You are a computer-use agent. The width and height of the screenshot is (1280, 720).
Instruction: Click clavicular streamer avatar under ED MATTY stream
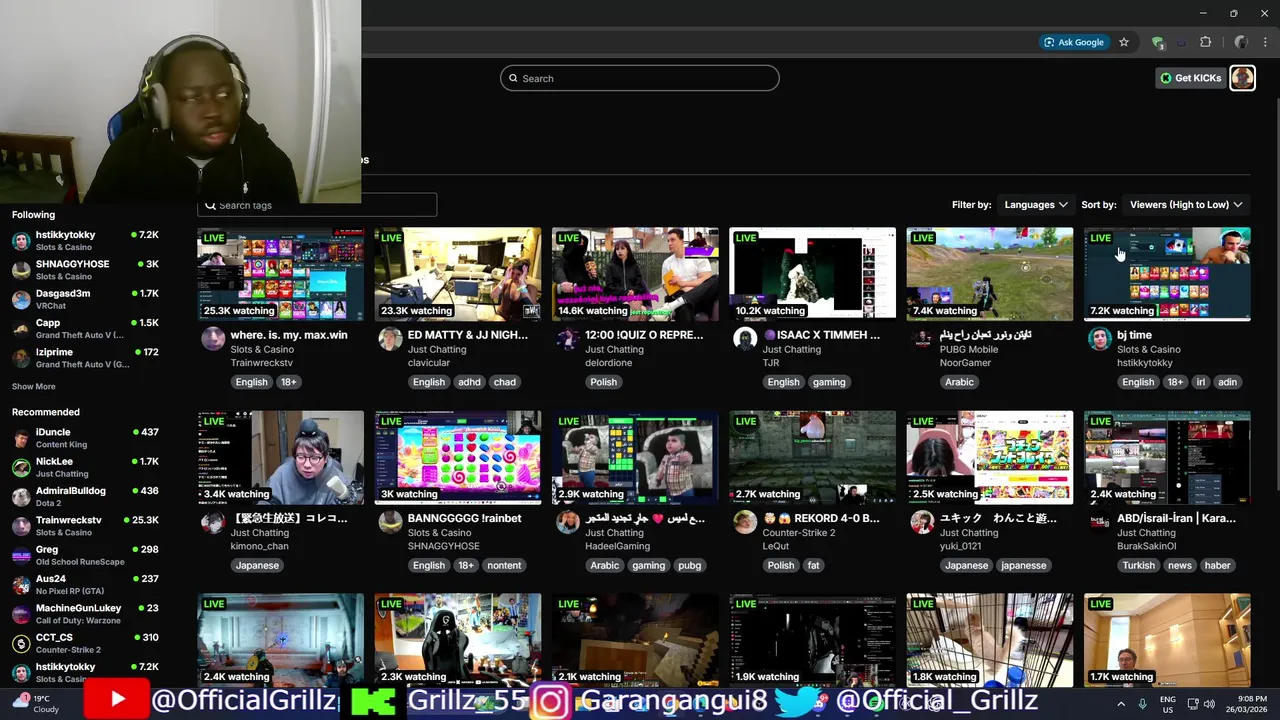[390, 338]
